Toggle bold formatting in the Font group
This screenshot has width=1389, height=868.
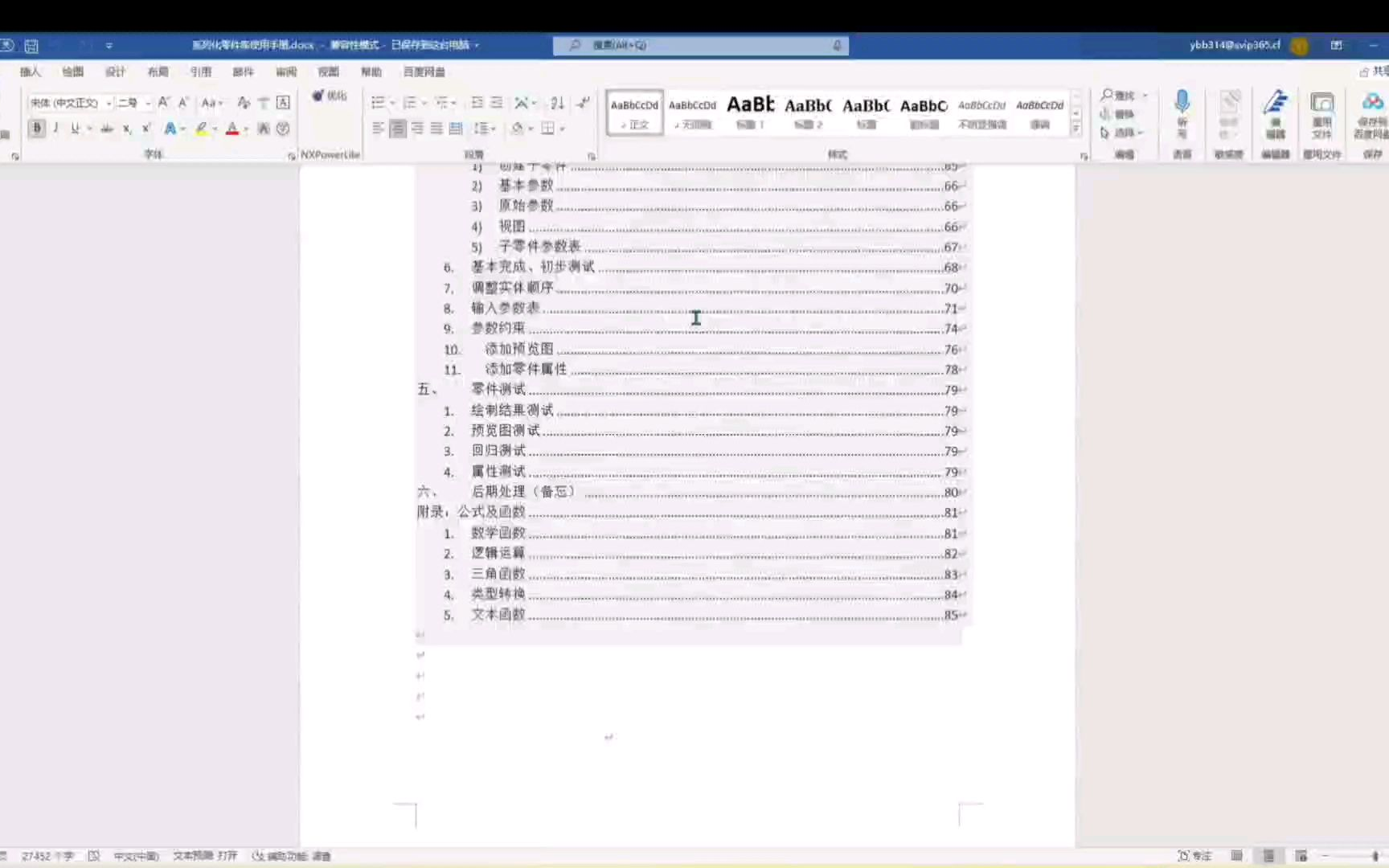click(x=36, y=129)
